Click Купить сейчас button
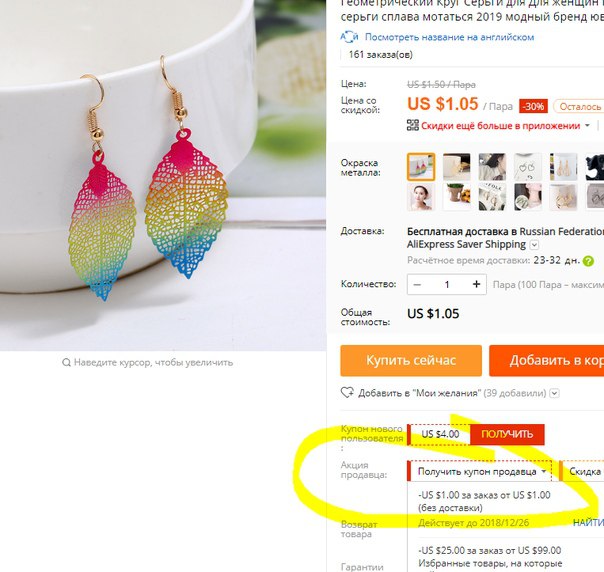 tap(411, 361)
